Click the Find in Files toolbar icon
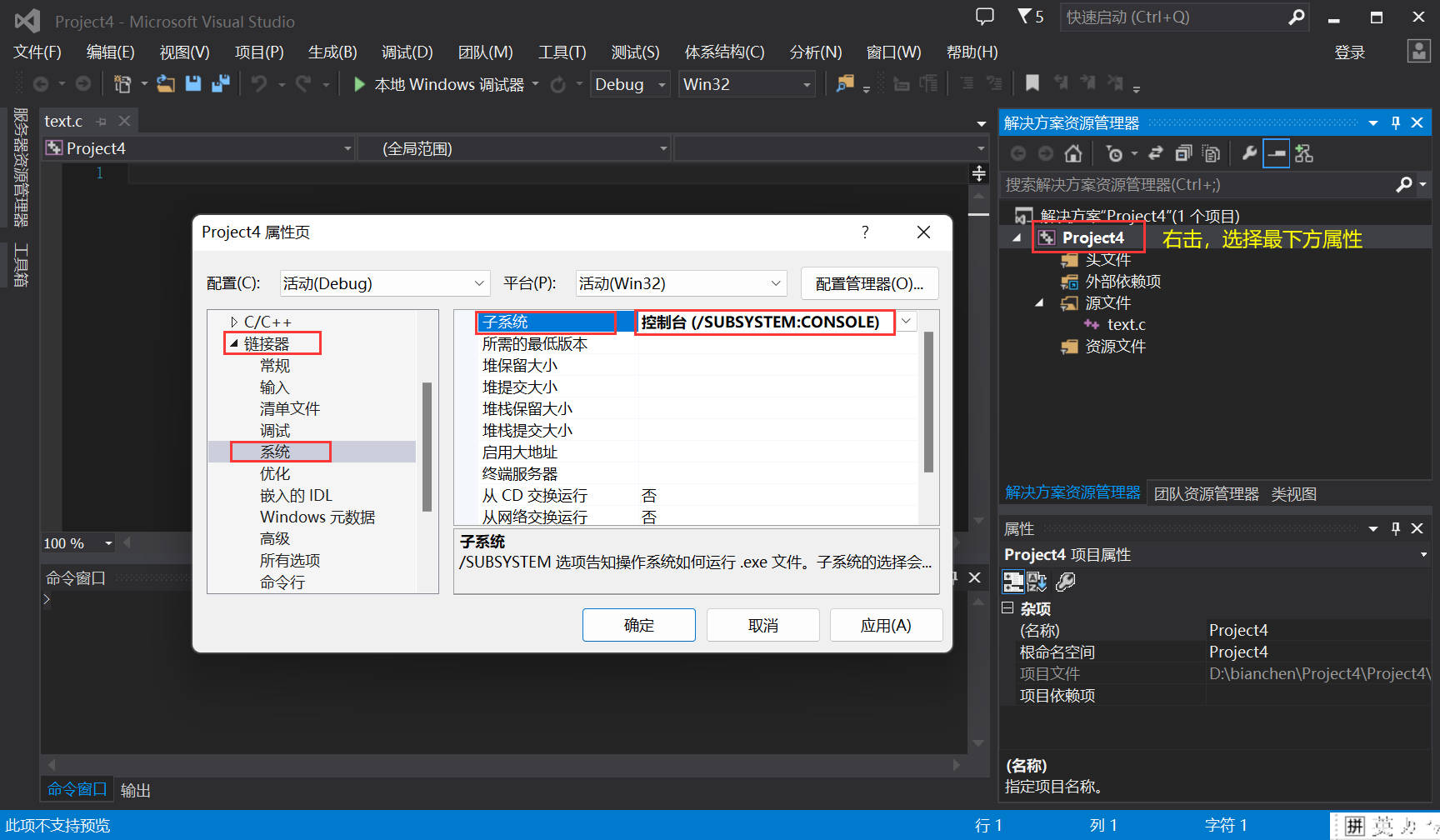The image size is (1440, 840). [x=845, y=84]
